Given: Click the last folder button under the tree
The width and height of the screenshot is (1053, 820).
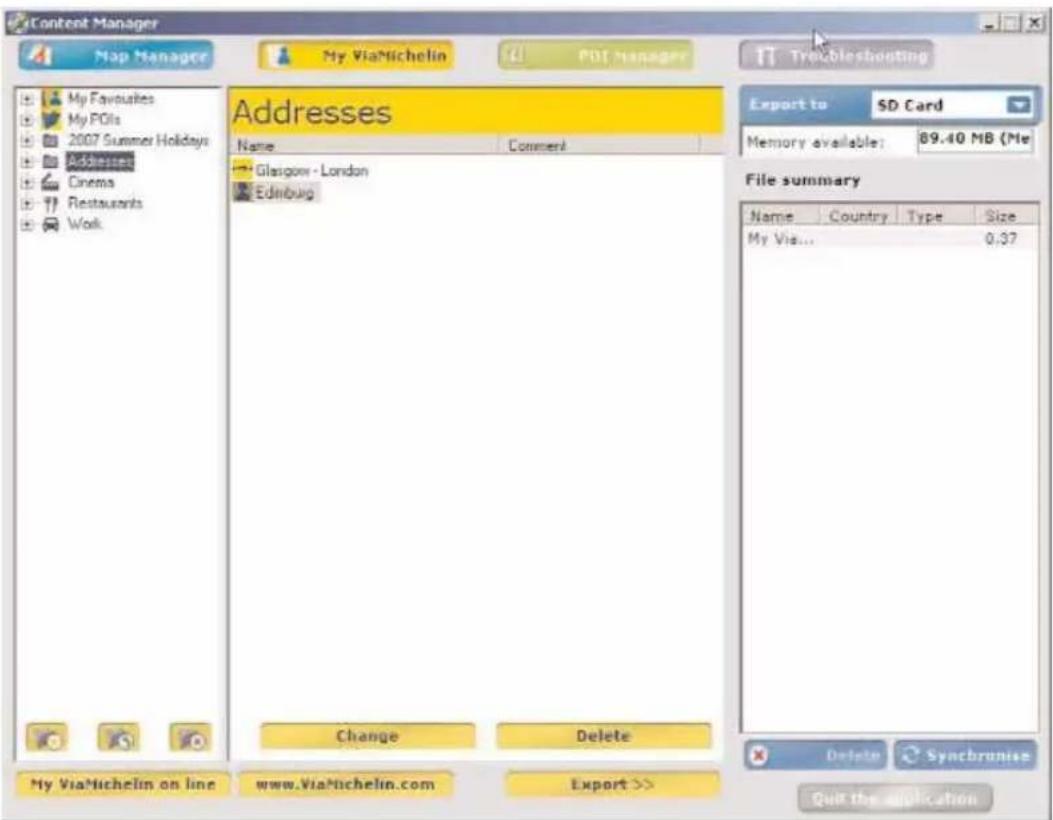Looking at the screenshot, I should pyautogui.click(x=190, y=737).
